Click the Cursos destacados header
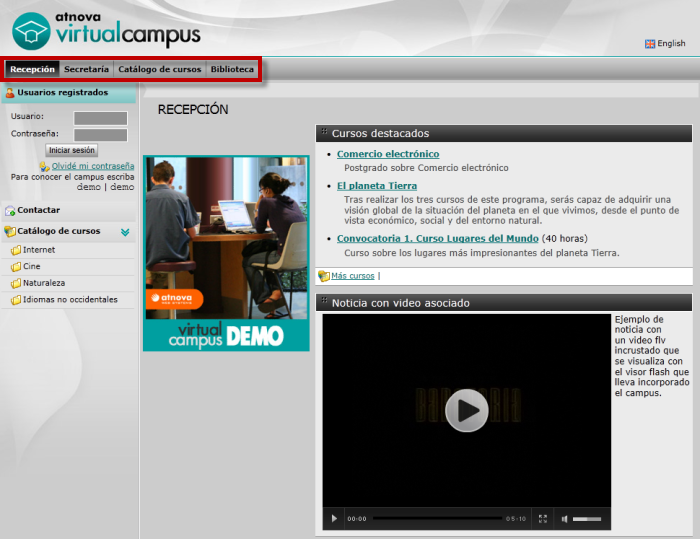The image size is (700, 539). [504, 134]
